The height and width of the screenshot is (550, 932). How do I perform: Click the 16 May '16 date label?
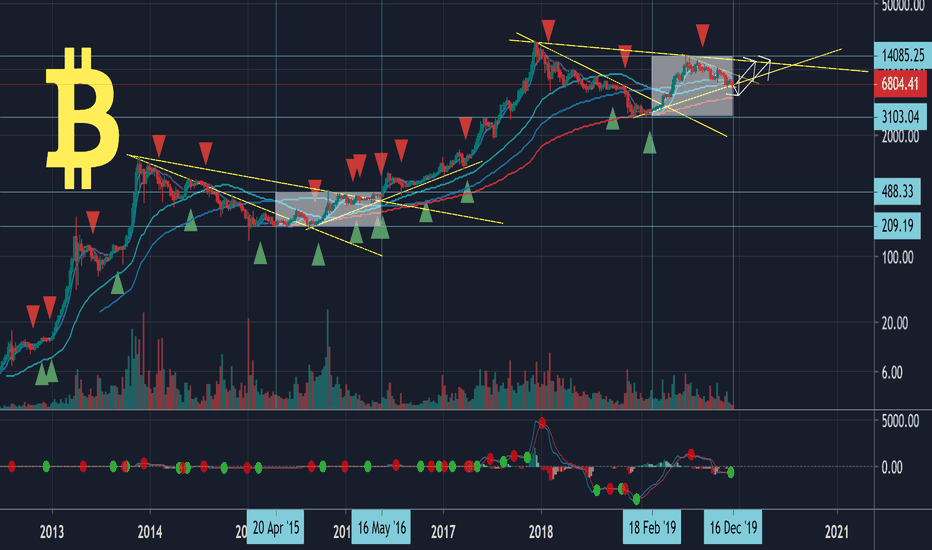[x=382, y=527]
